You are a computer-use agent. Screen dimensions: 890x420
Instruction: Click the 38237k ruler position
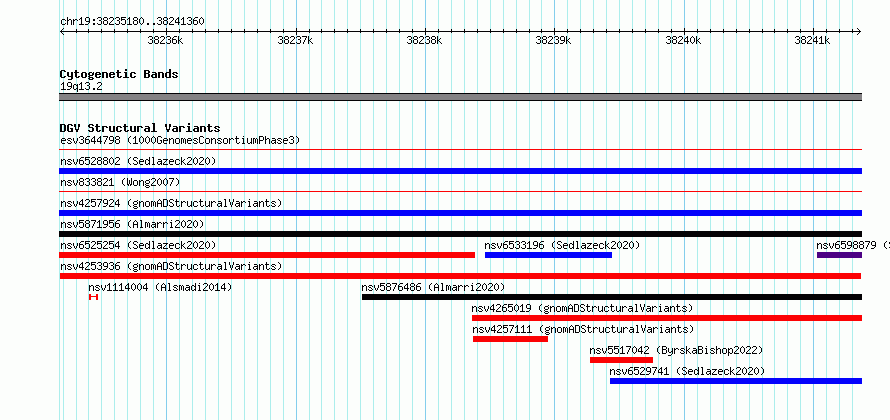(295, 40)
